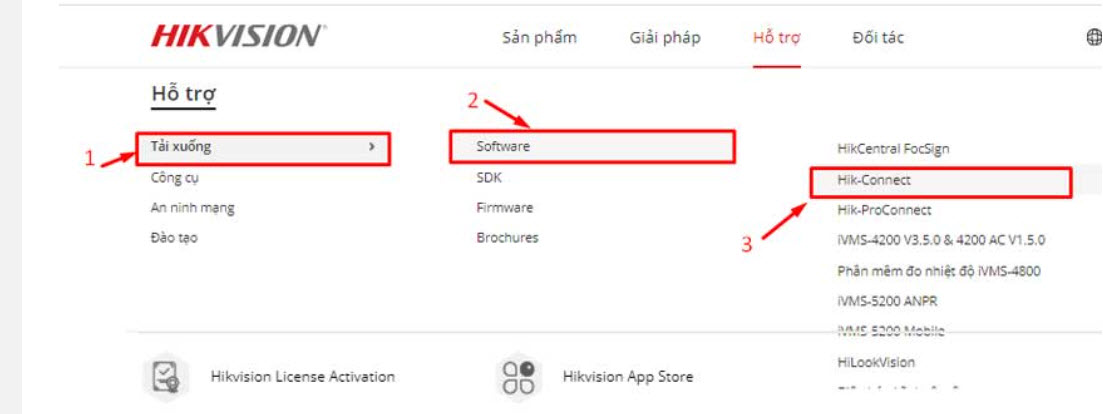
Task: Choose SDK download category
Action: click(x=489, y=178)
